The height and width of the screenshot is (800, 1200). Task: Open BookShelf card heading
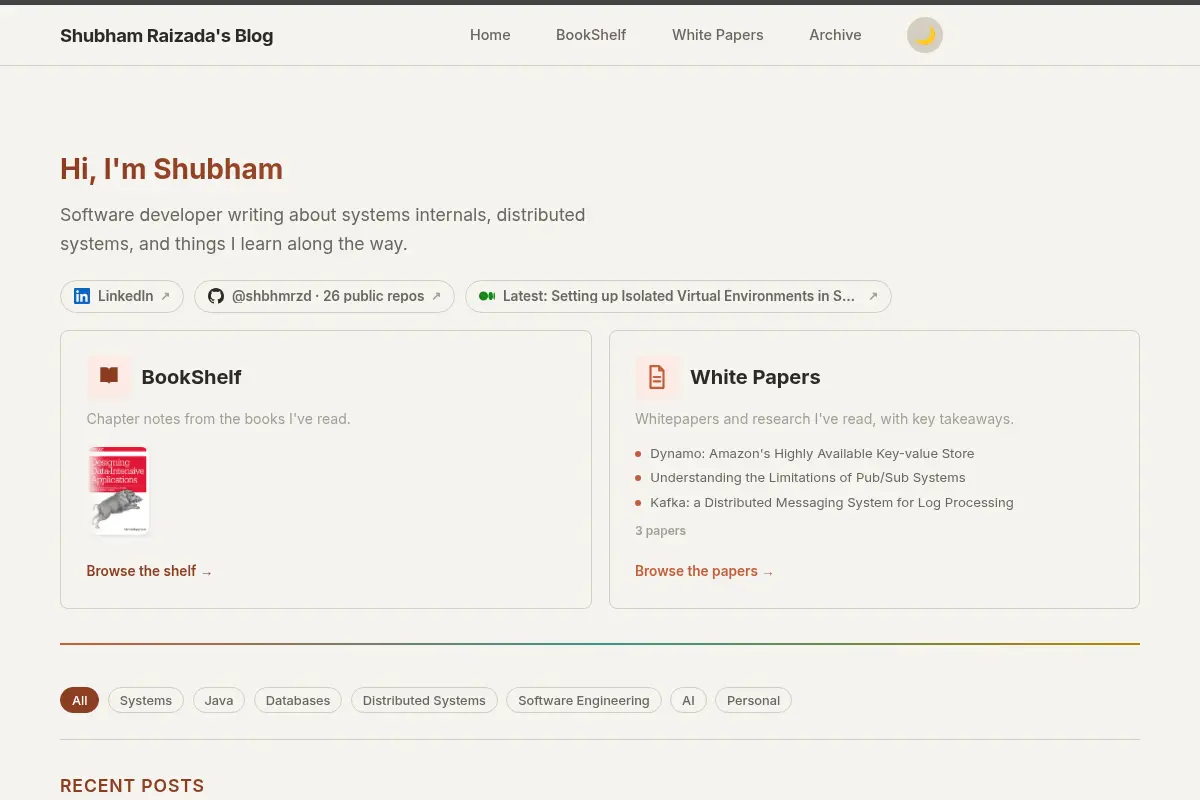click(192, 377)
